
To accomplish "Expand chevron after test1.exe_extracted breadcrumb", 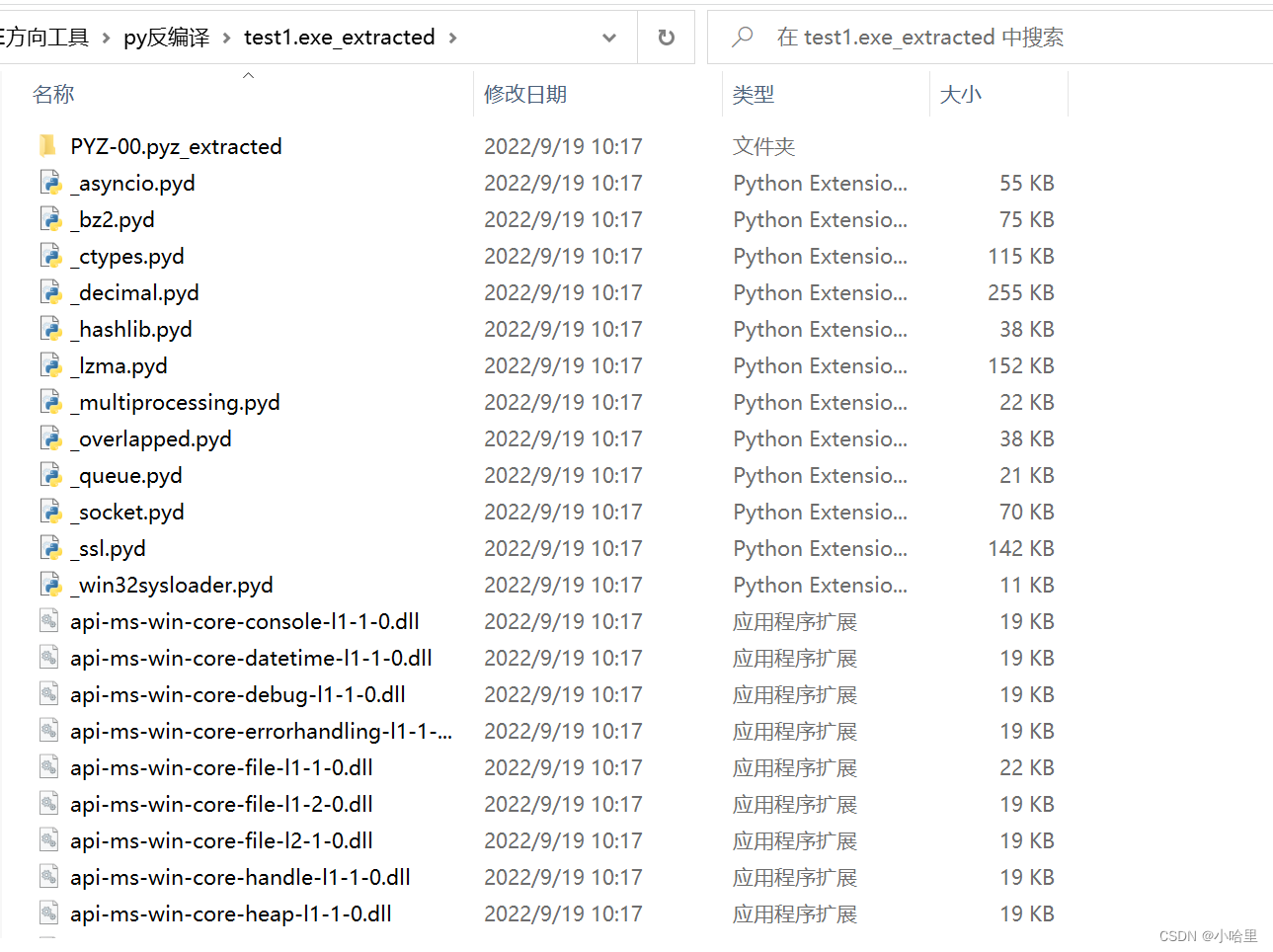I will point(453,38).
